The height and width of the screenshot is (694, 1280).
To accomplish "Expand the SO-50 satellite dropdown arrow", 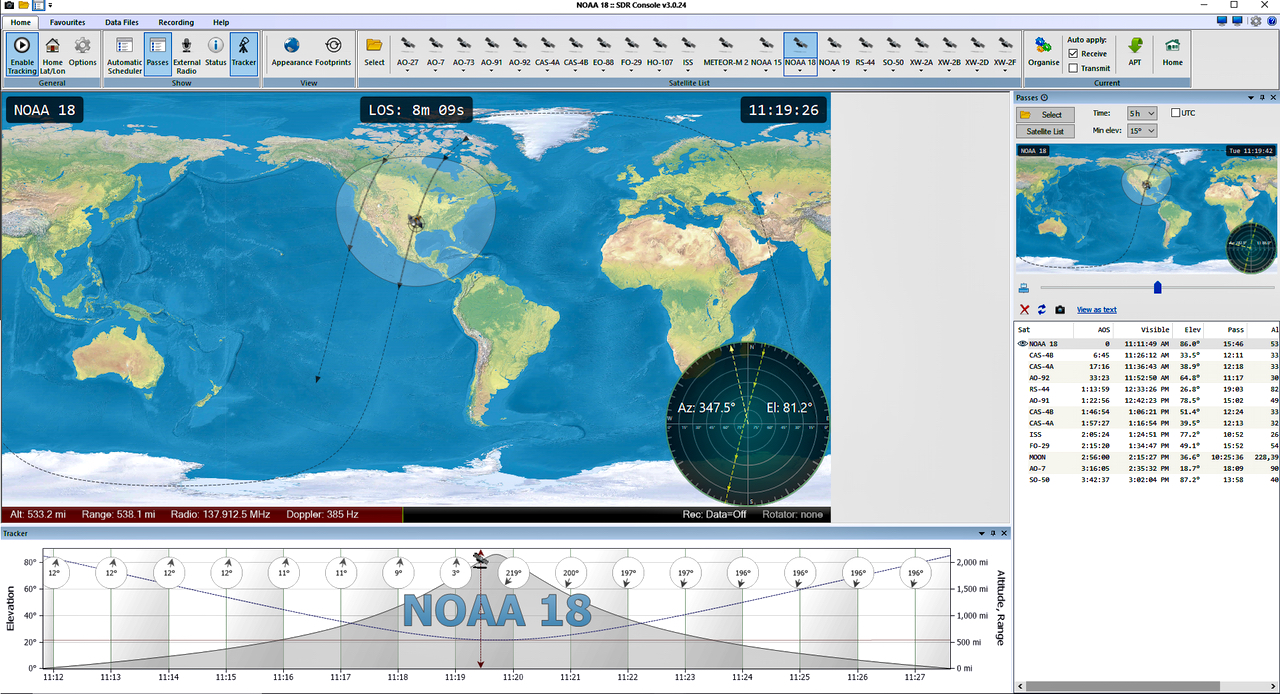I will tap(894, 72).
